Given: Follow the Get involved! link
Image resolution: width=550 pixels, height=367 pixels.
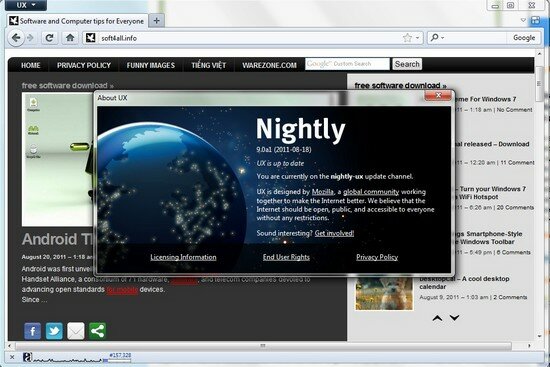Looking at the screenshot, I should (334, 233).
